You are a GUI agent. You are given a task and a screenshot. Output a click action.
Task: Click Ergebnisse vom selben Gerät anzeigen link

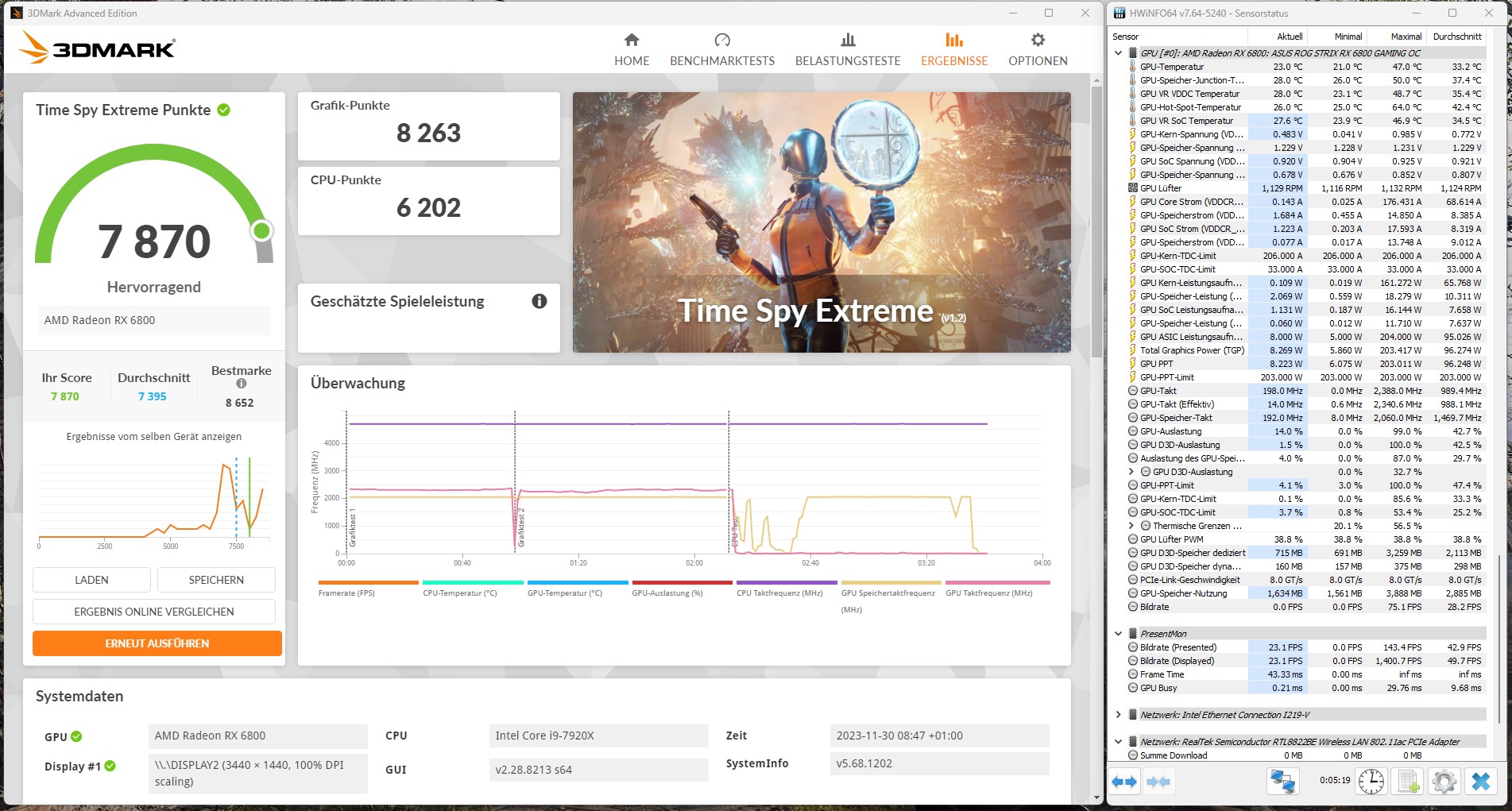pos(154,437)
